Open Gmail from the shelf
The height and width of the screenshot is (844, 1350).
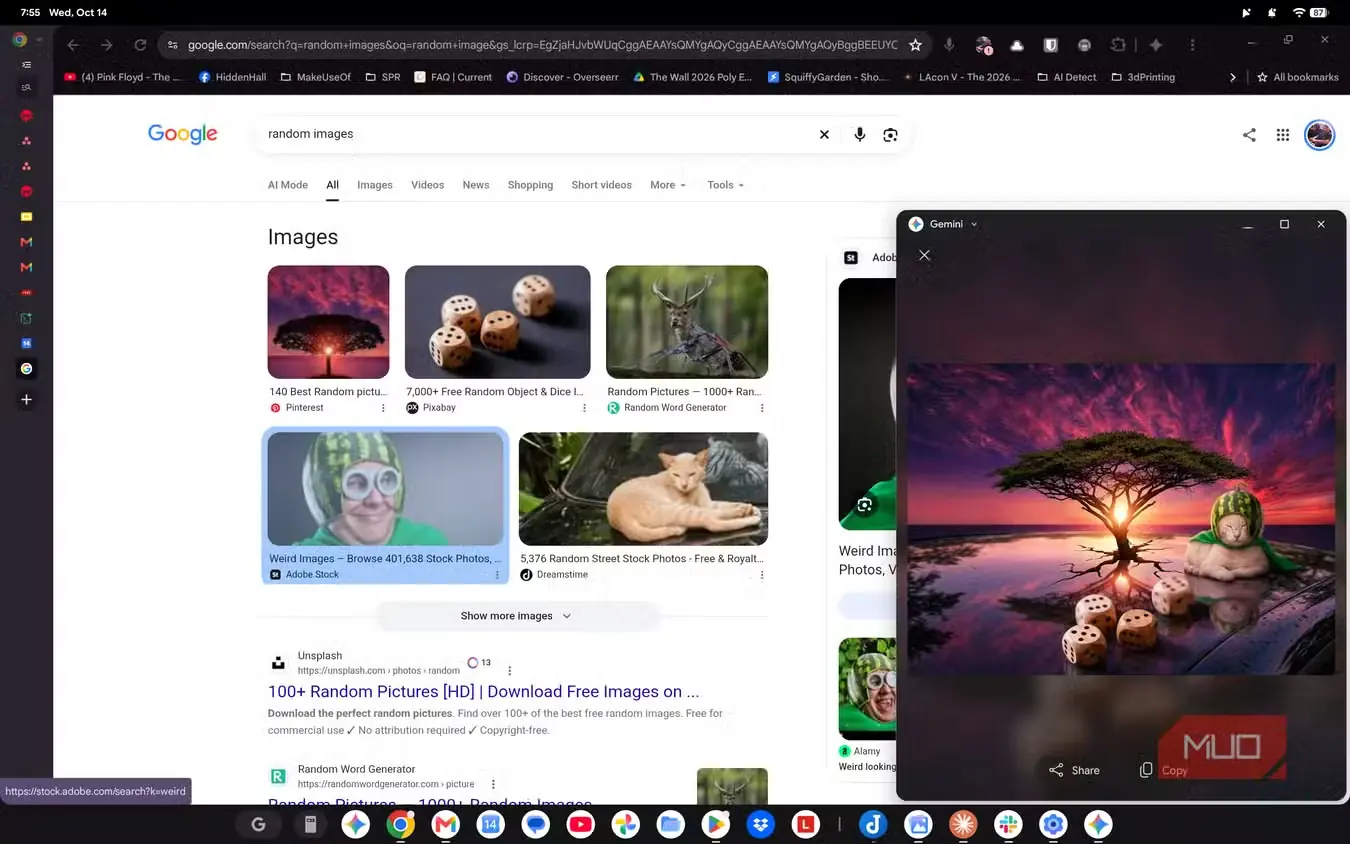(445, 824)
